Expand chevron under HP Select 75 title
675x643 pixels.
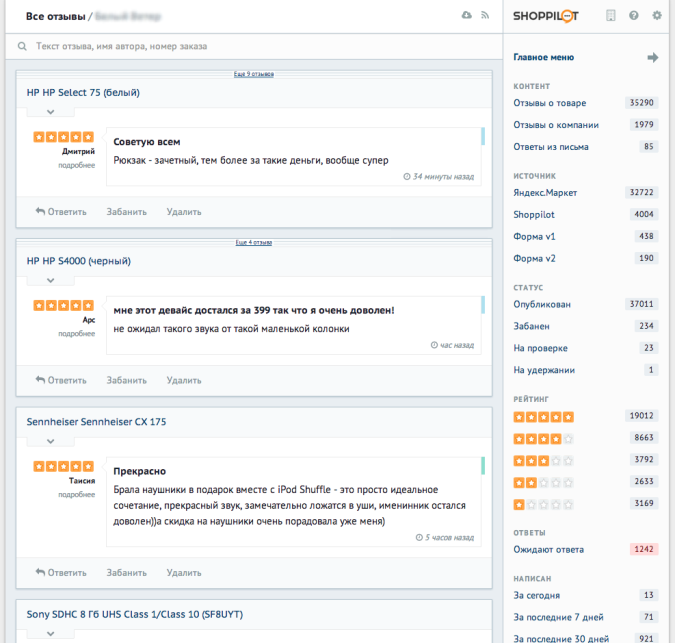[x=50, y=112]
